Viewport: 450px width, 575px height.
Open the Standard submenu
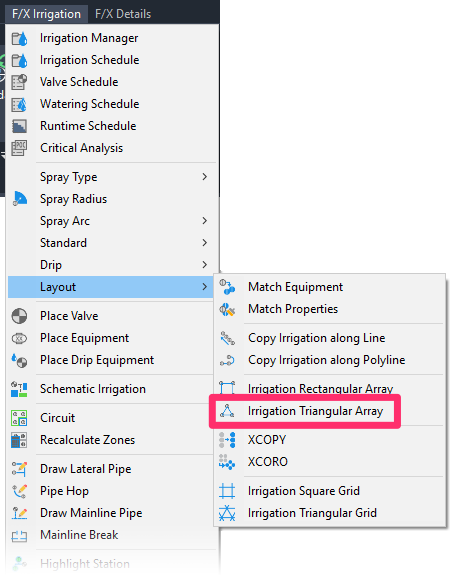[x=111, y=243]
